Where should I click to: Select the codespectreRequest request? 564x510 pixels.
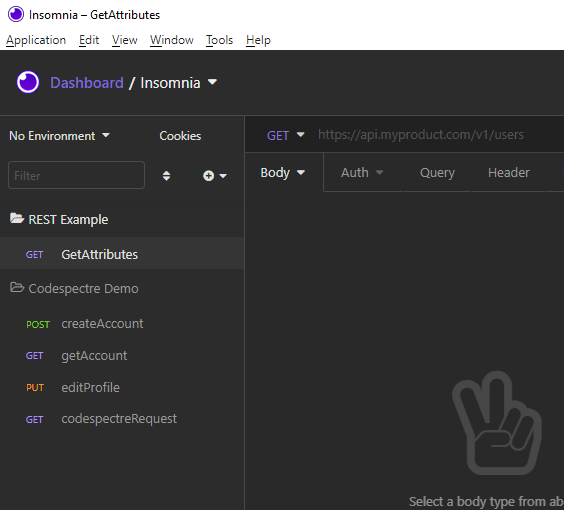pyautogui.click(x=122, y=419)
